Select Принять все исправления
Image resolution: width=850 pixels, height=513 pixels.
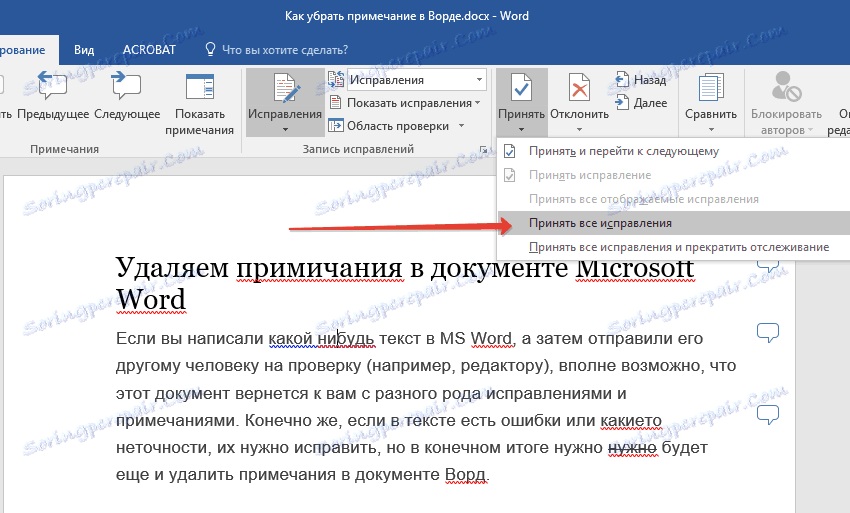673,223
